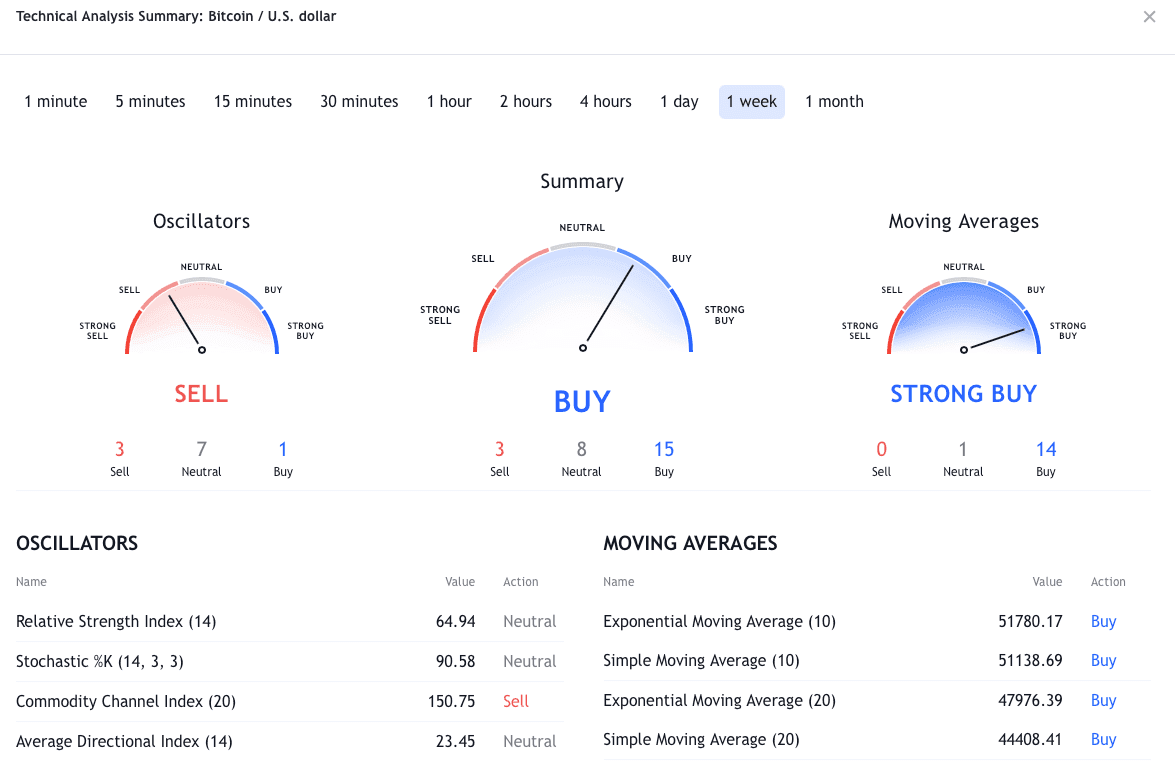Pick the 2 hours interval tab
The height and width of the screenshot is (761, 1175).
[x=526, y=102]
